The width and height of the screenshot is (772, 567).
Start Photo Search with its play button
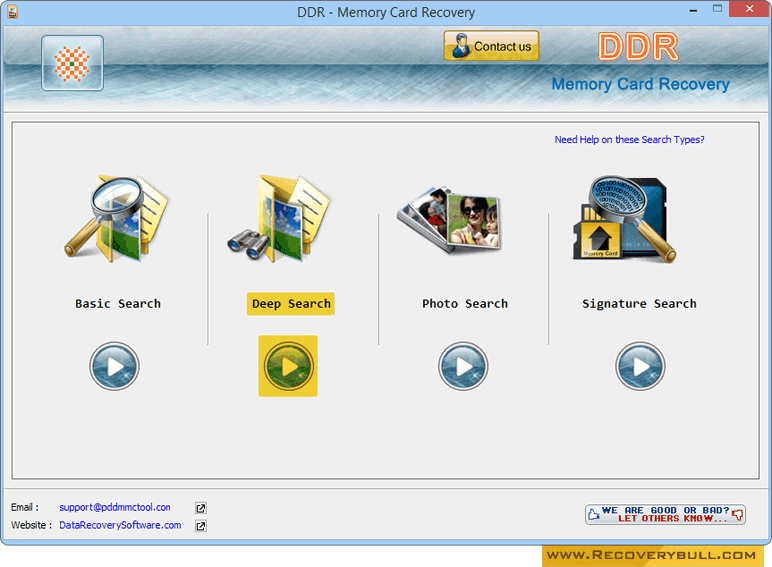[463, 366]
